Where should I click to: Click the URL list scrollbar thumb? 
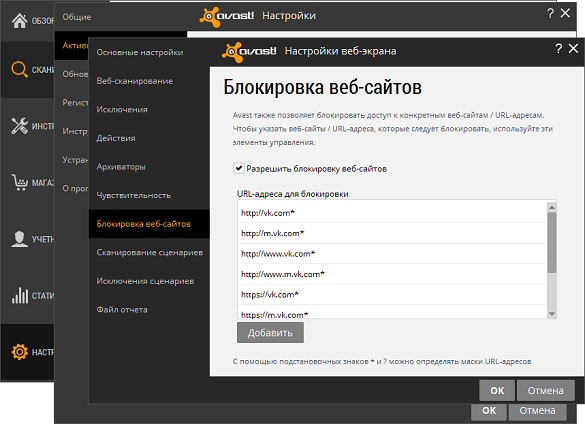552,243
